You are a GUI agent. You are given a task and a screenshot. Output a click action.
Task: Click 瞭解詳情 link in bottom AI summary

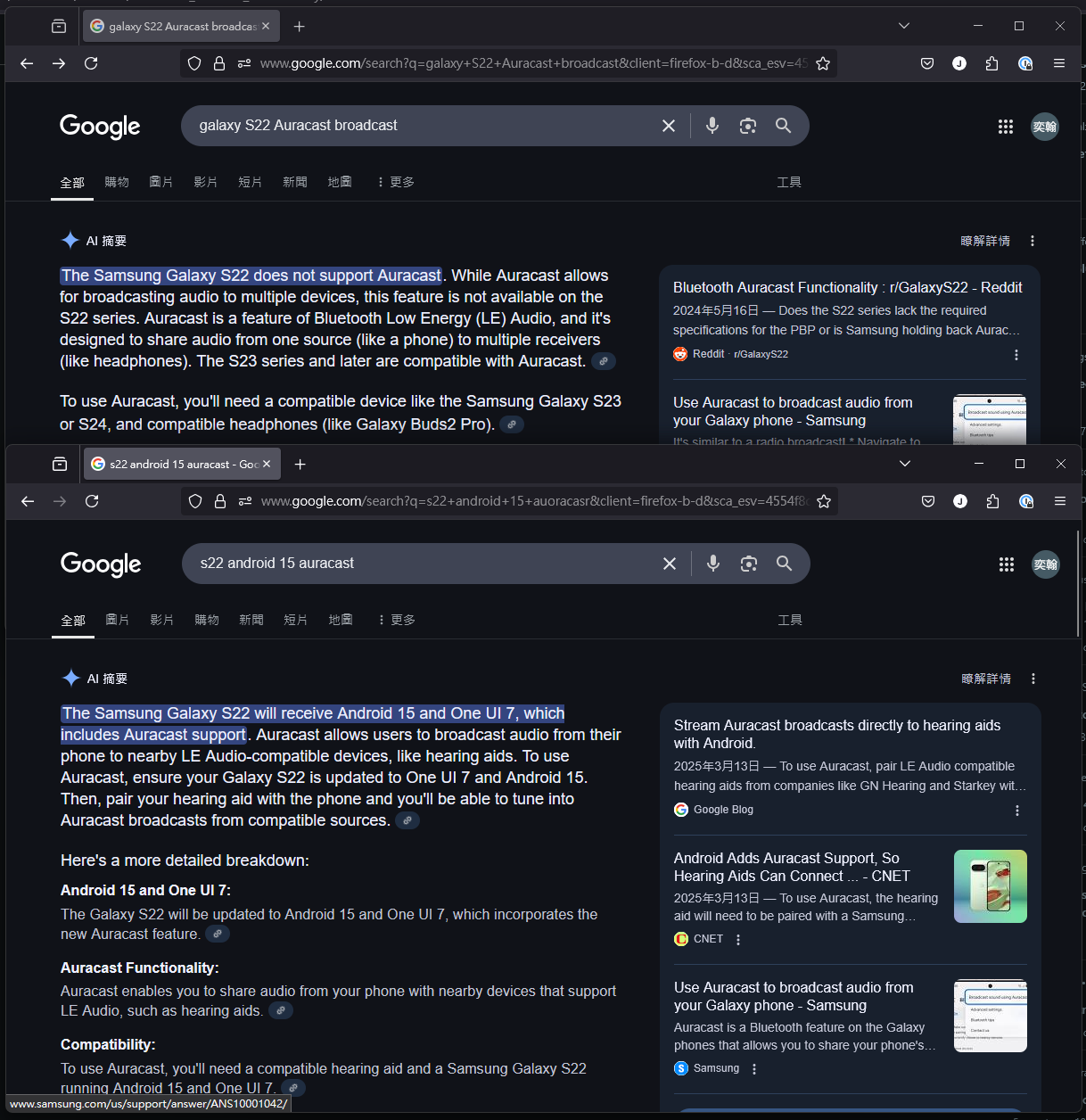pyautogui.click(x=986, y=679)
